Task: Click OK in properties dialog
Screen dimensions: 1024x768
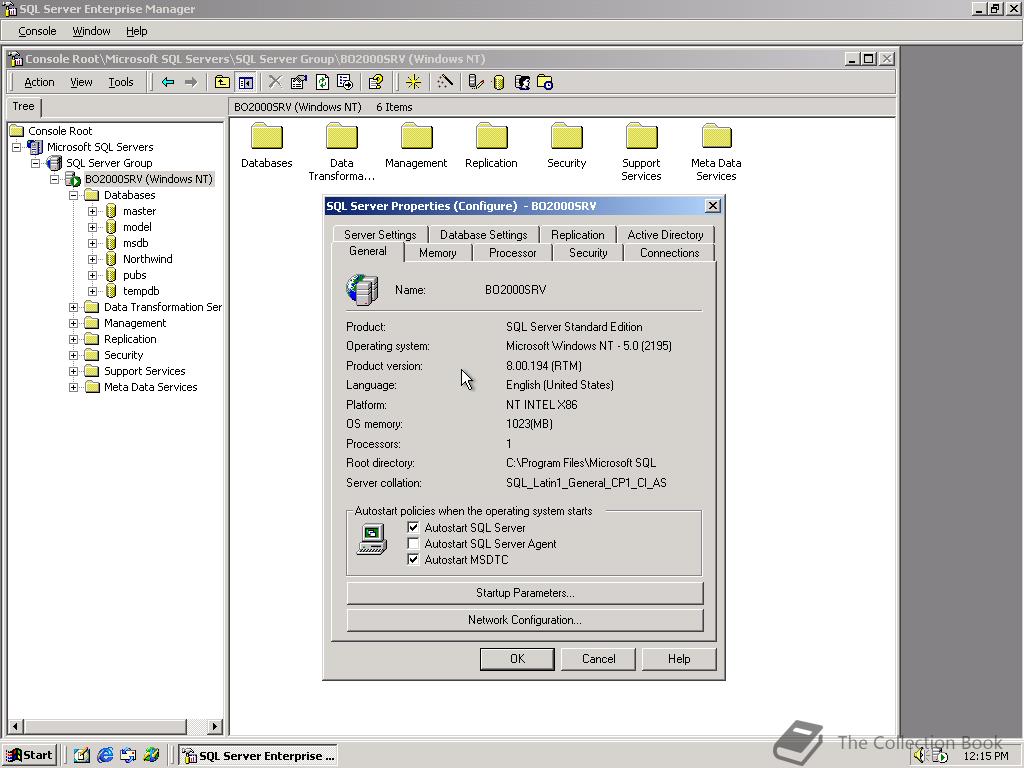Action: tap(517, 659)
